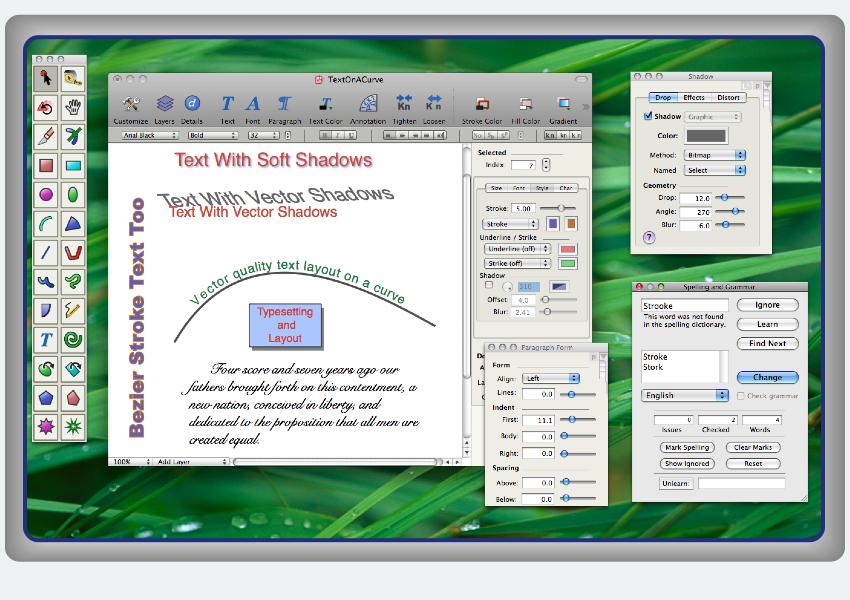Select the knife cutting tool
The height and width of the screenshot is (600, 850).
(x=46, y=137)
